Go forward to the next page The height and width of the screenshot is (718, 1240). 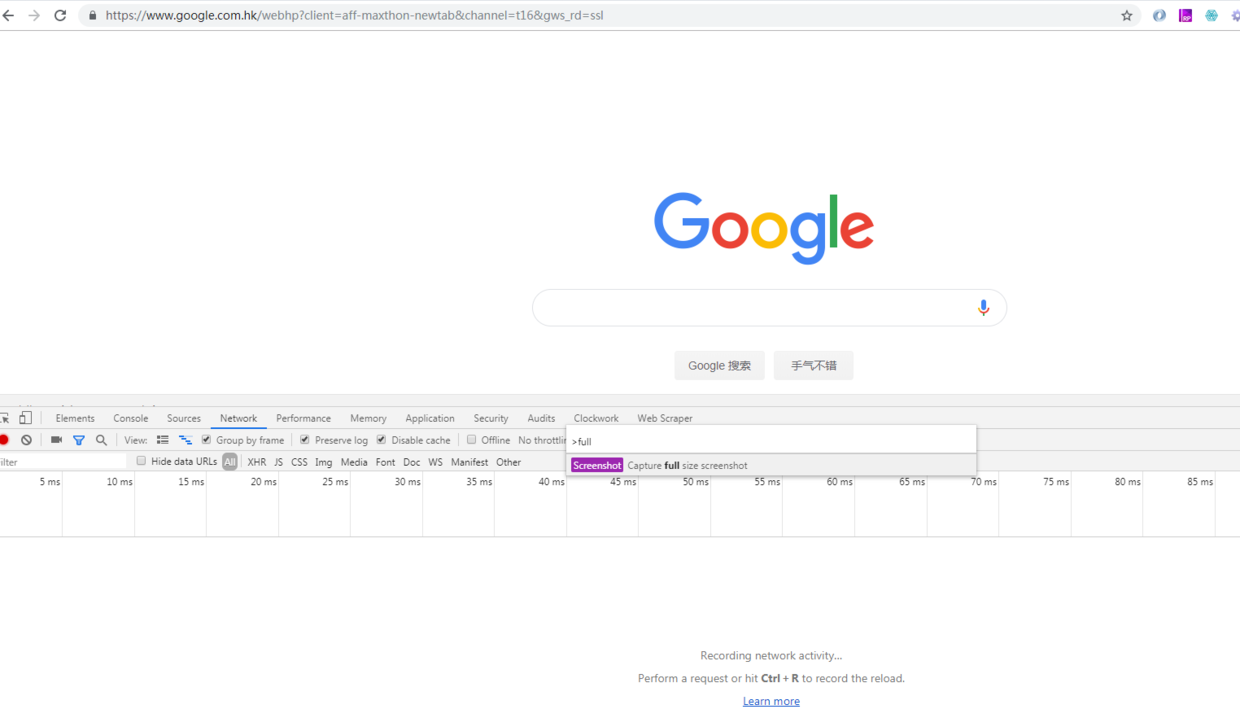click(x=34, y=15)
